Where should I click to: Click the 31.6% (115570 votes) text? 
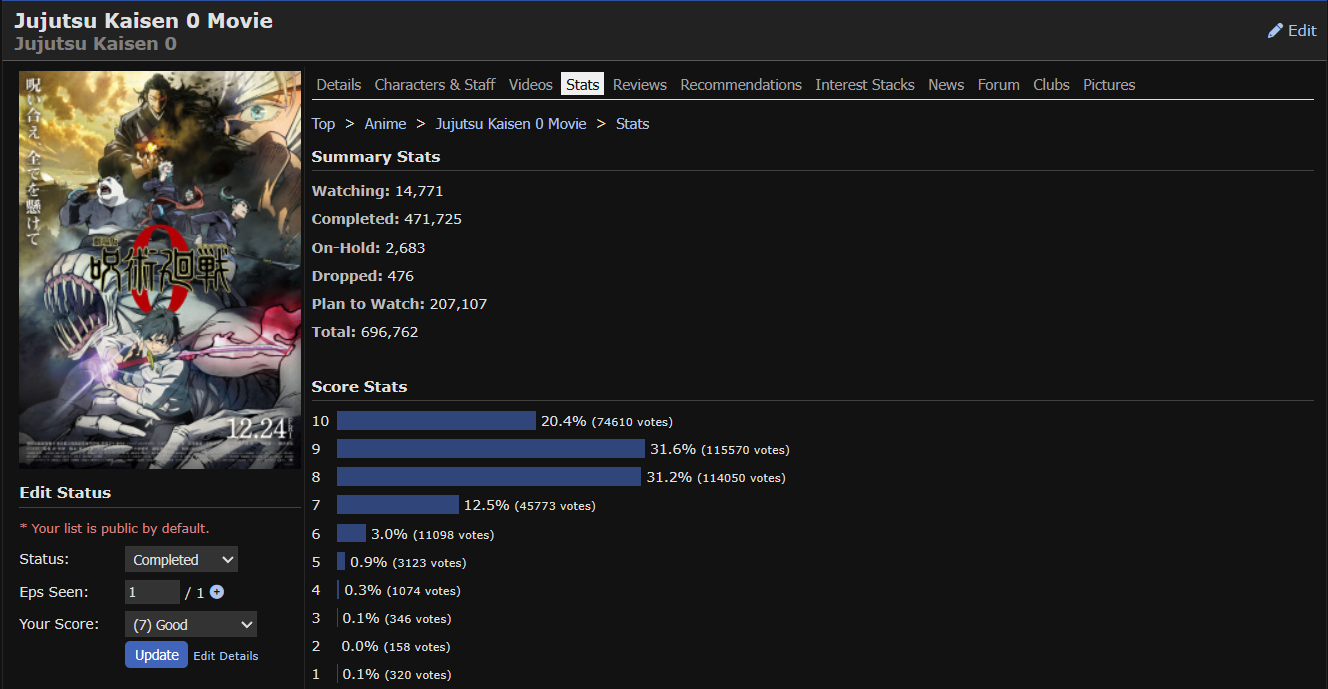[720, 449]
